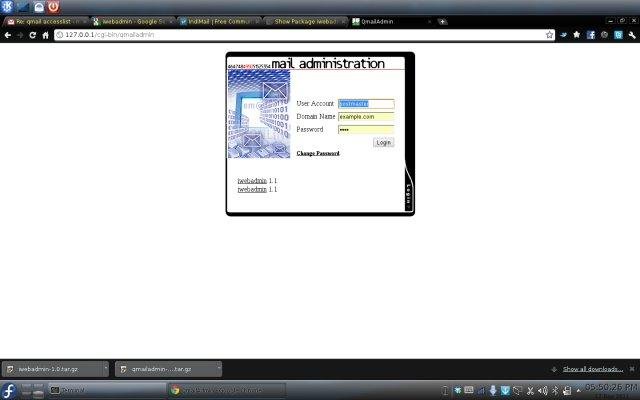Bookmark this page with the star in address bar
640x400 pixels.
[x=549, y=35]
